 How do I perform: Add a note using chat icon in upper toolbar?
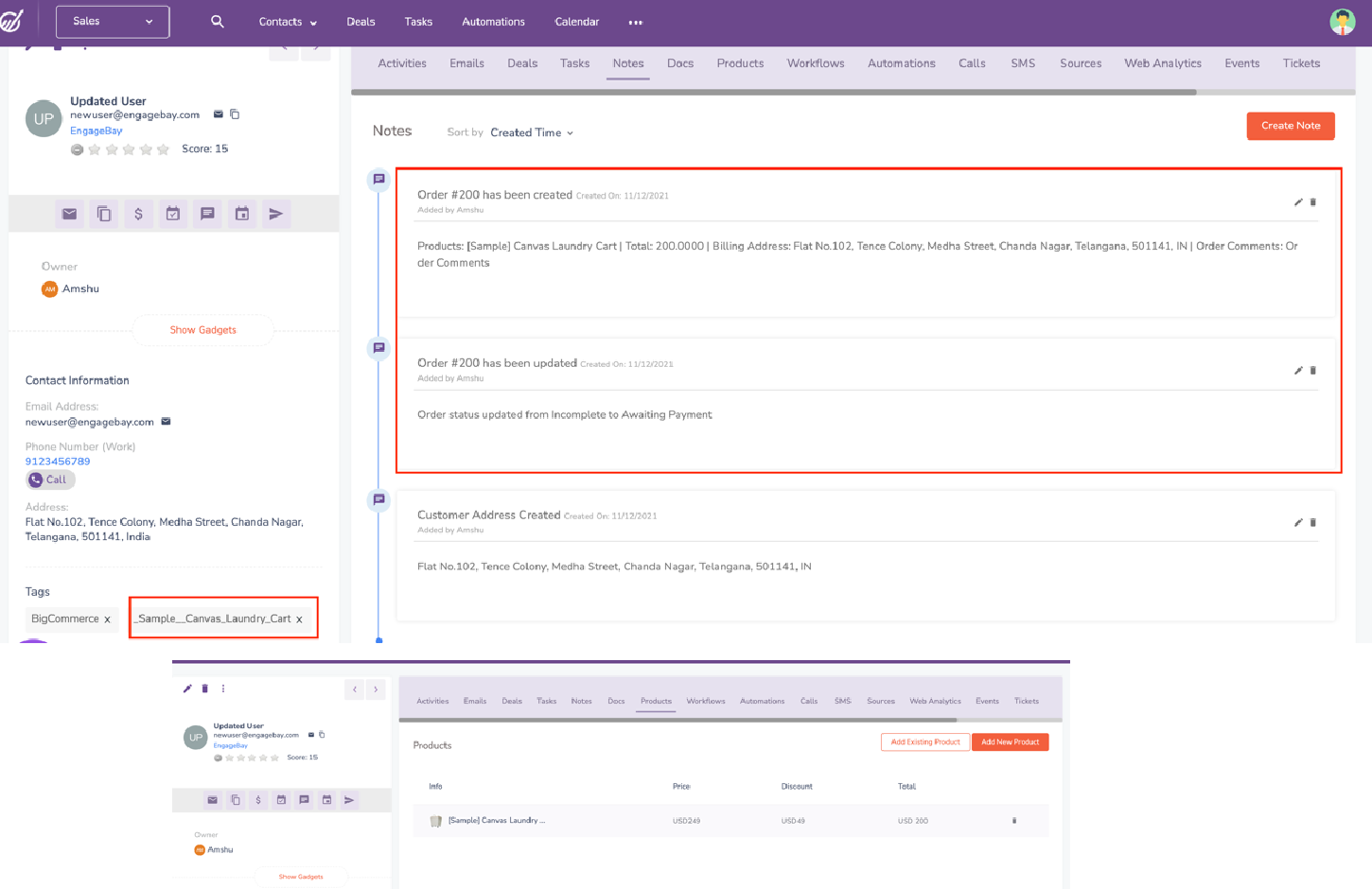coord(207,214)
